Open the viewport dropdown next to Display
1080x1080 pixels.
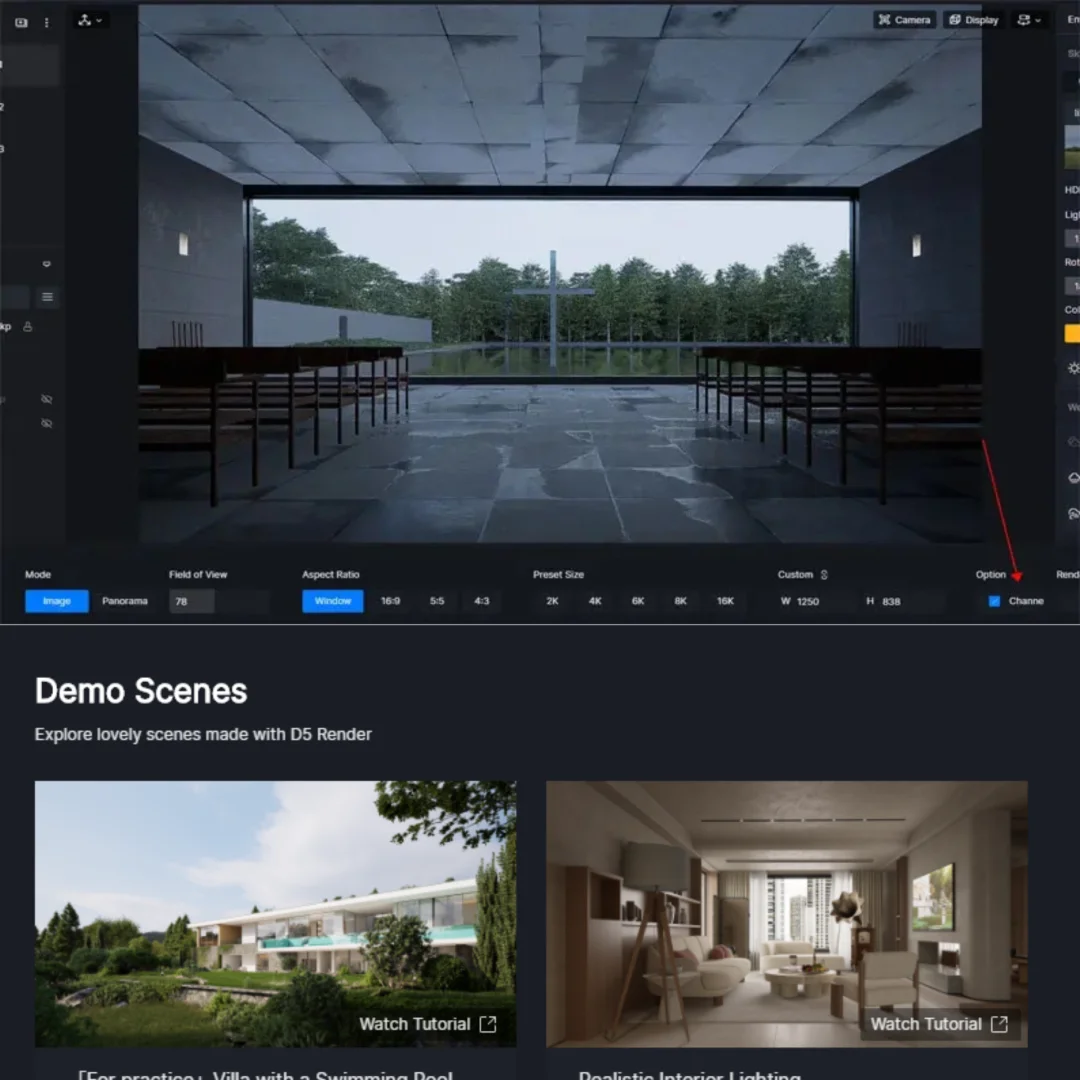(1029, 20)
